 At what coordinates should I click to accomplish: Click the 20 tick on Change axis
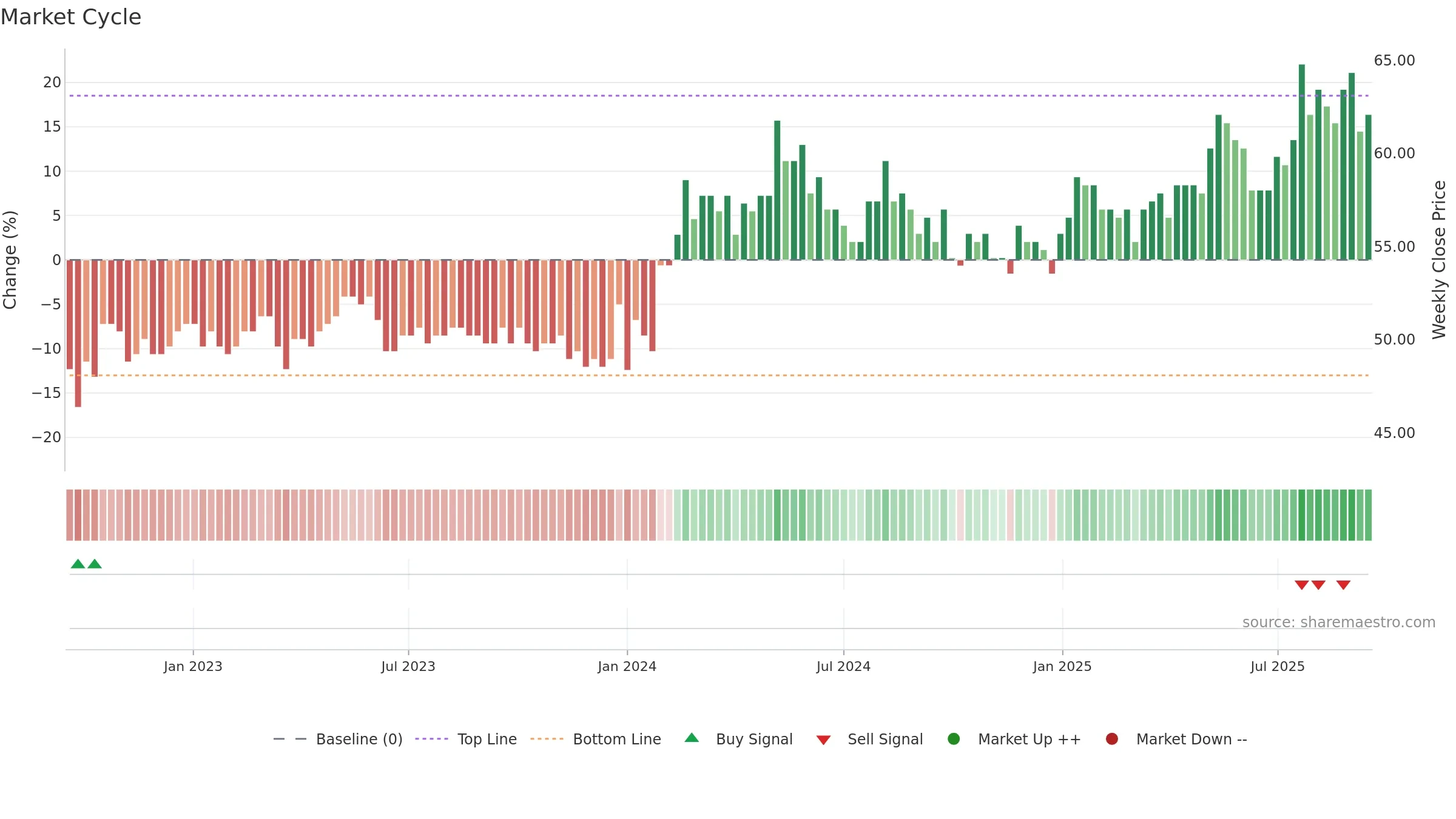click(x=52, y=83)
